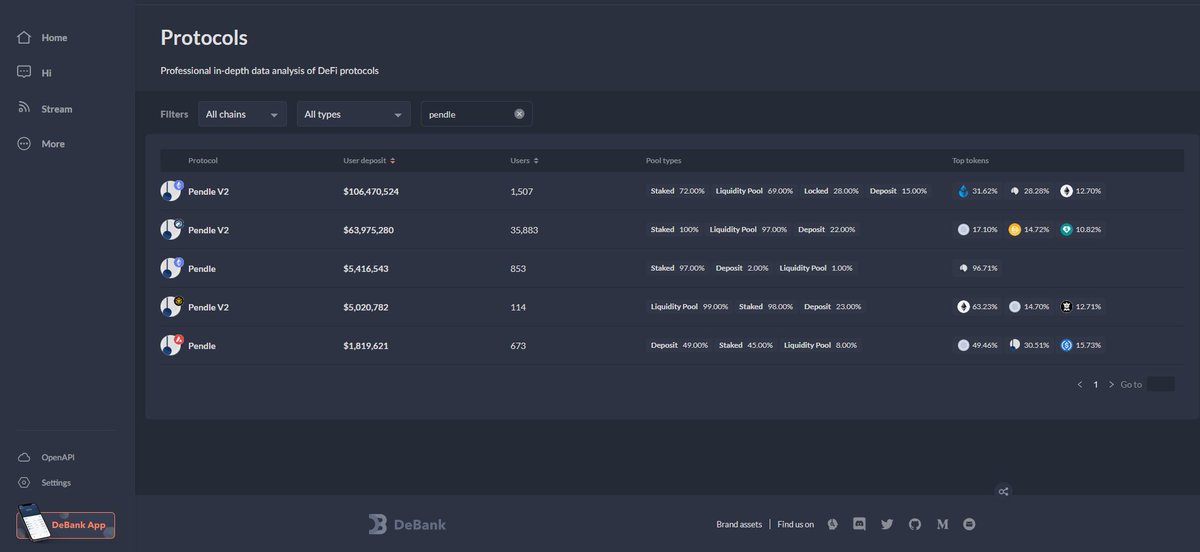Screen dimensions: 1200x552
Task: Go to previous page arrow
Action: tap(1080, 384)
